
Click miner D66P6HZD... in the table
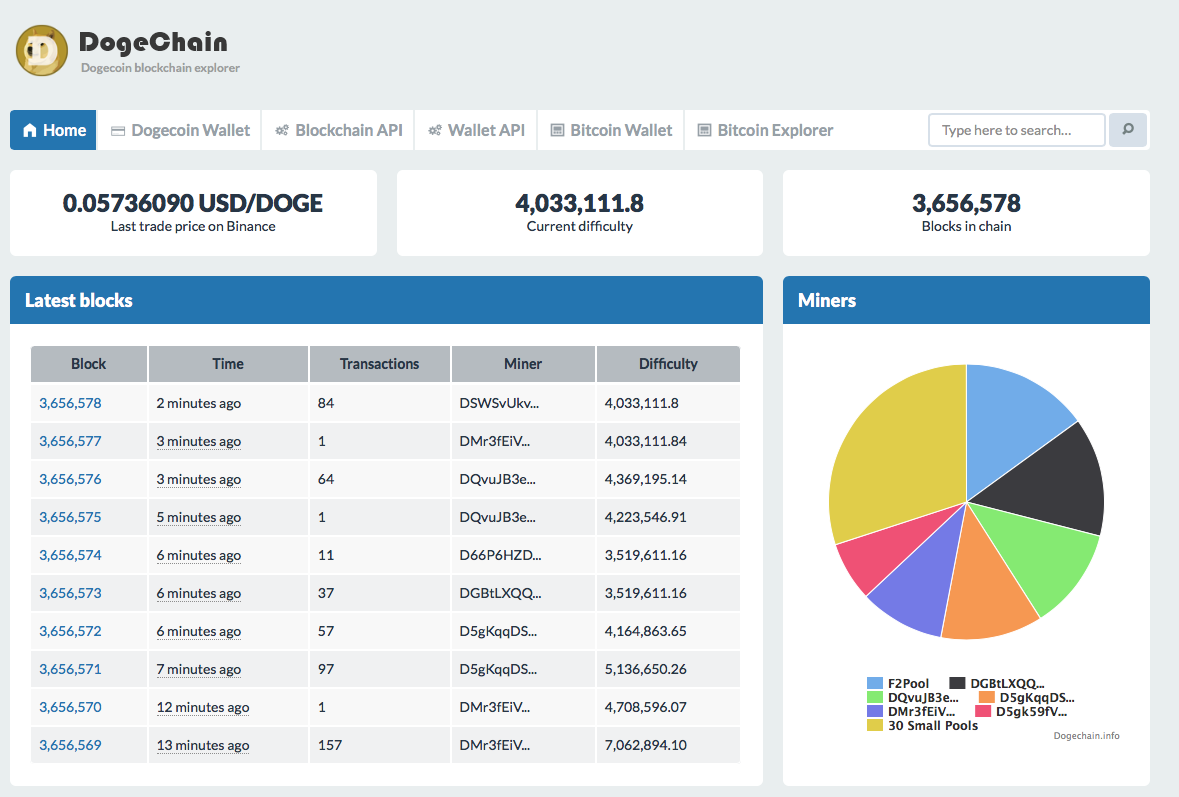click(500, 555)
